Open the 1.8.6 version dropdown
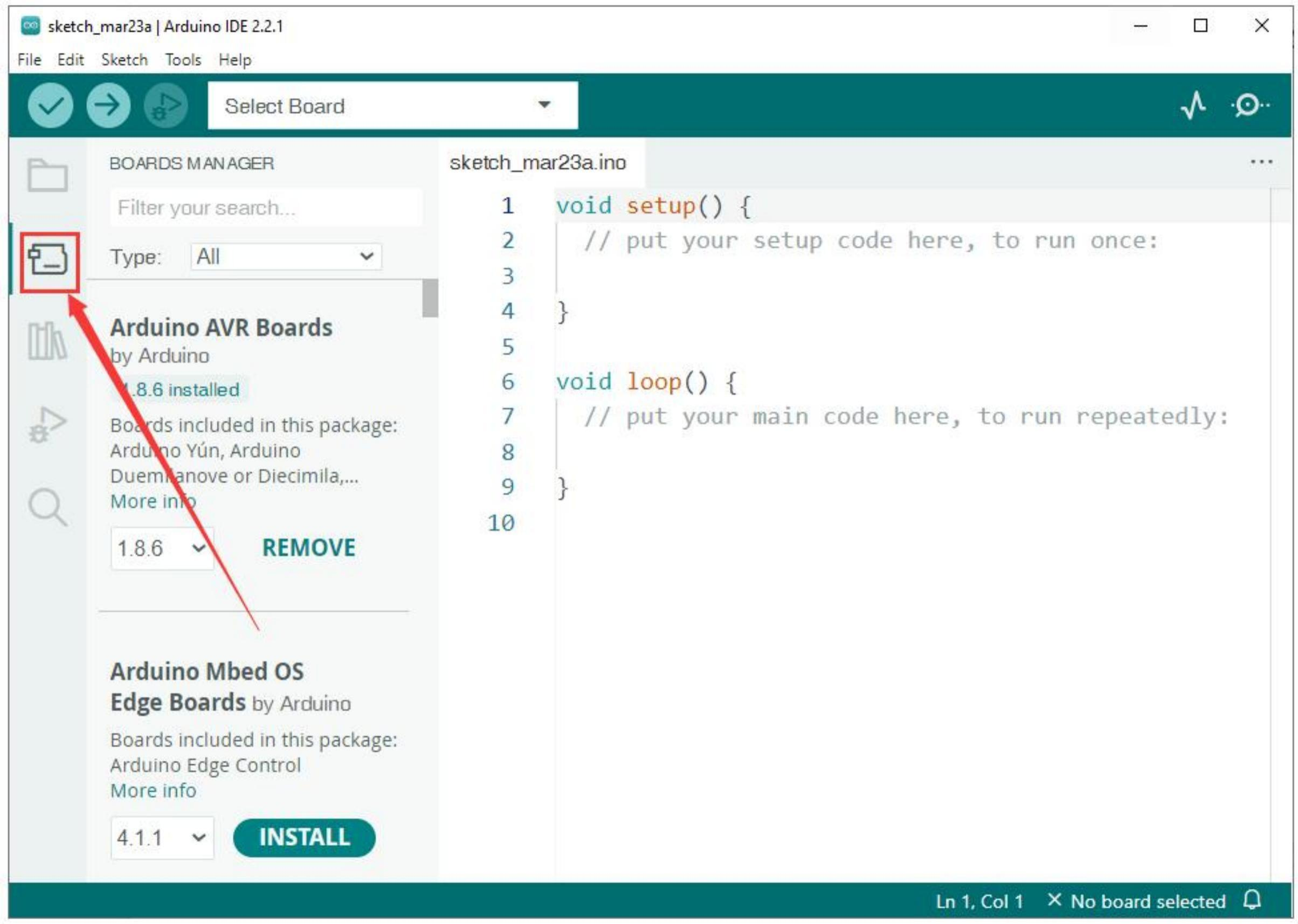 pos(162,548)
